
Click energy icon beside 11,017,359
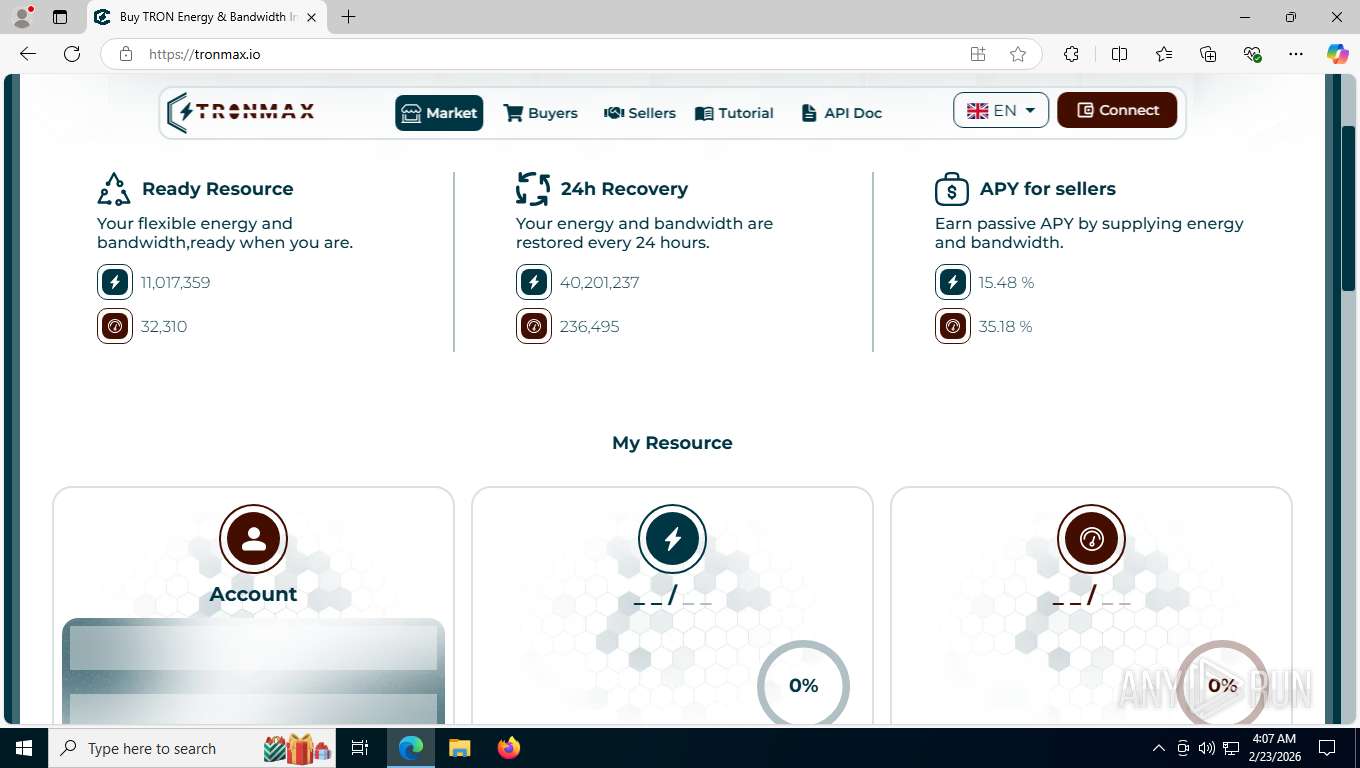coord(115,282)
